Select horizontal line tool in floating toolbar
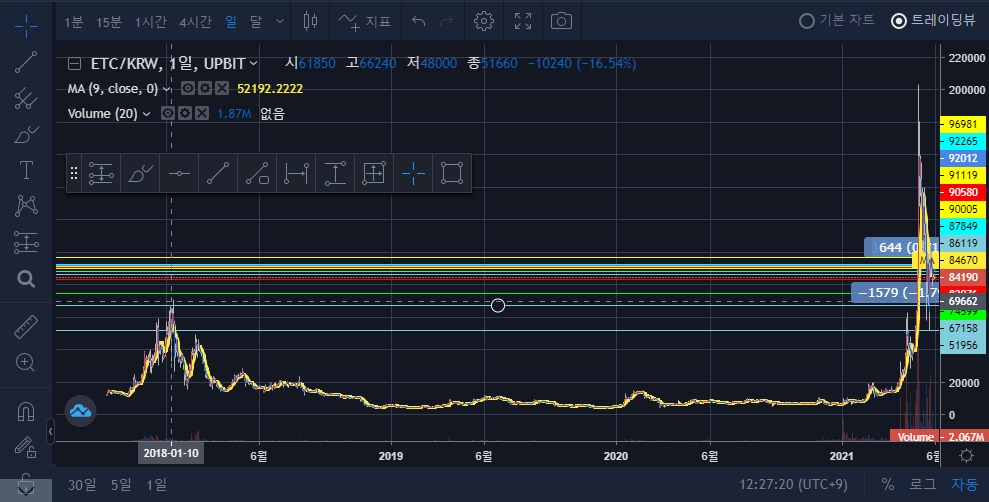The height and width of the screenshot is (502, 989). pyautogui.click(x=179, y=173)
